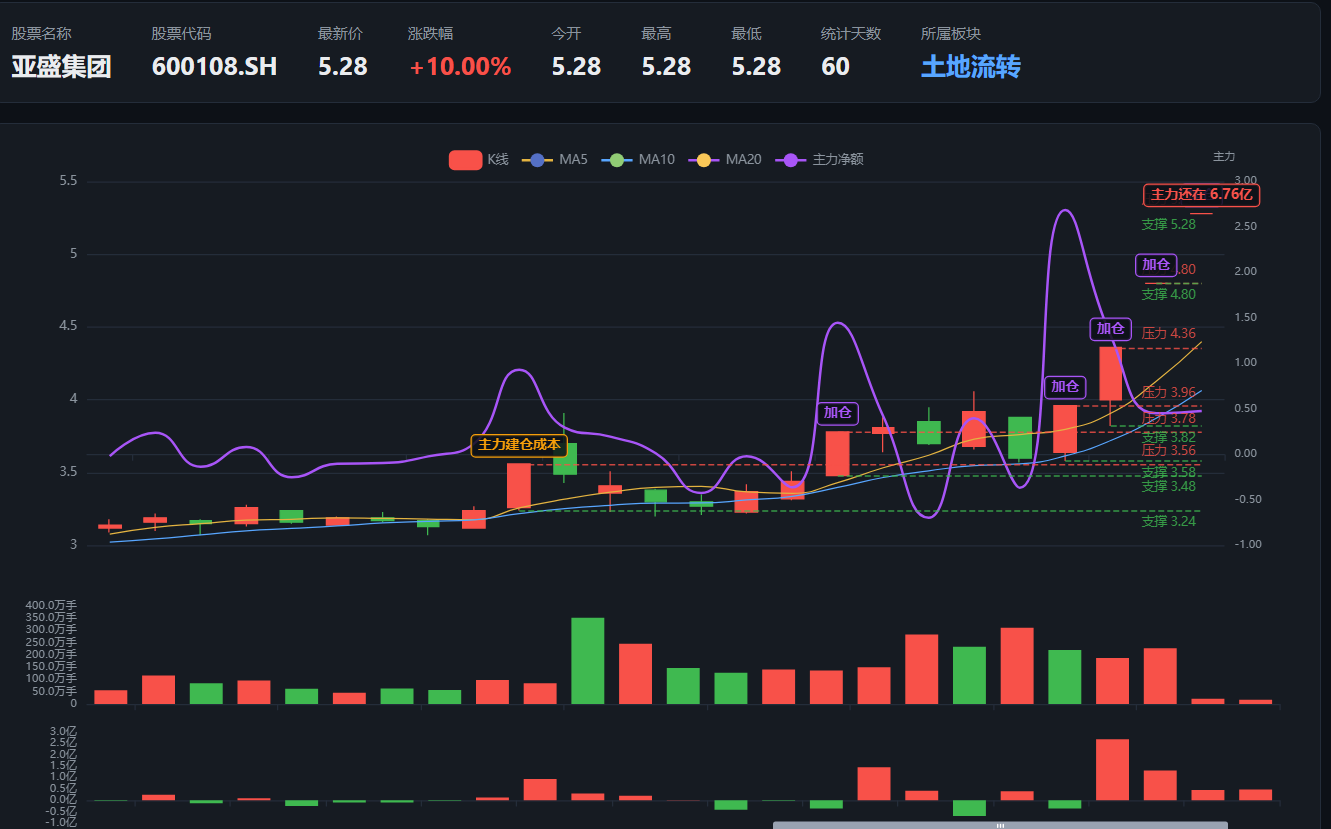Click the 支撑 3.82 level label

point(1168,437)
